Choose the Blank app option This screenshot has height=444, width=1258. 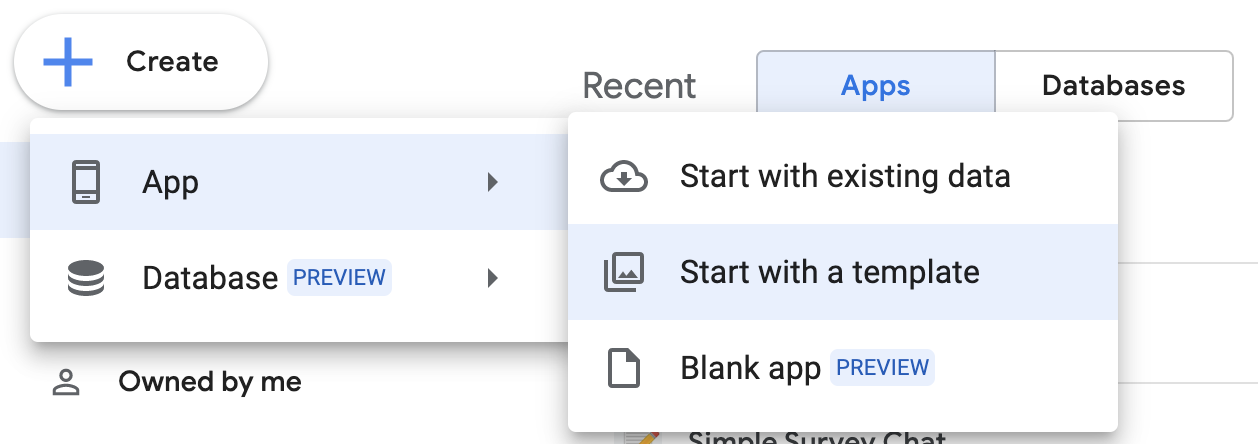point(750,368)
